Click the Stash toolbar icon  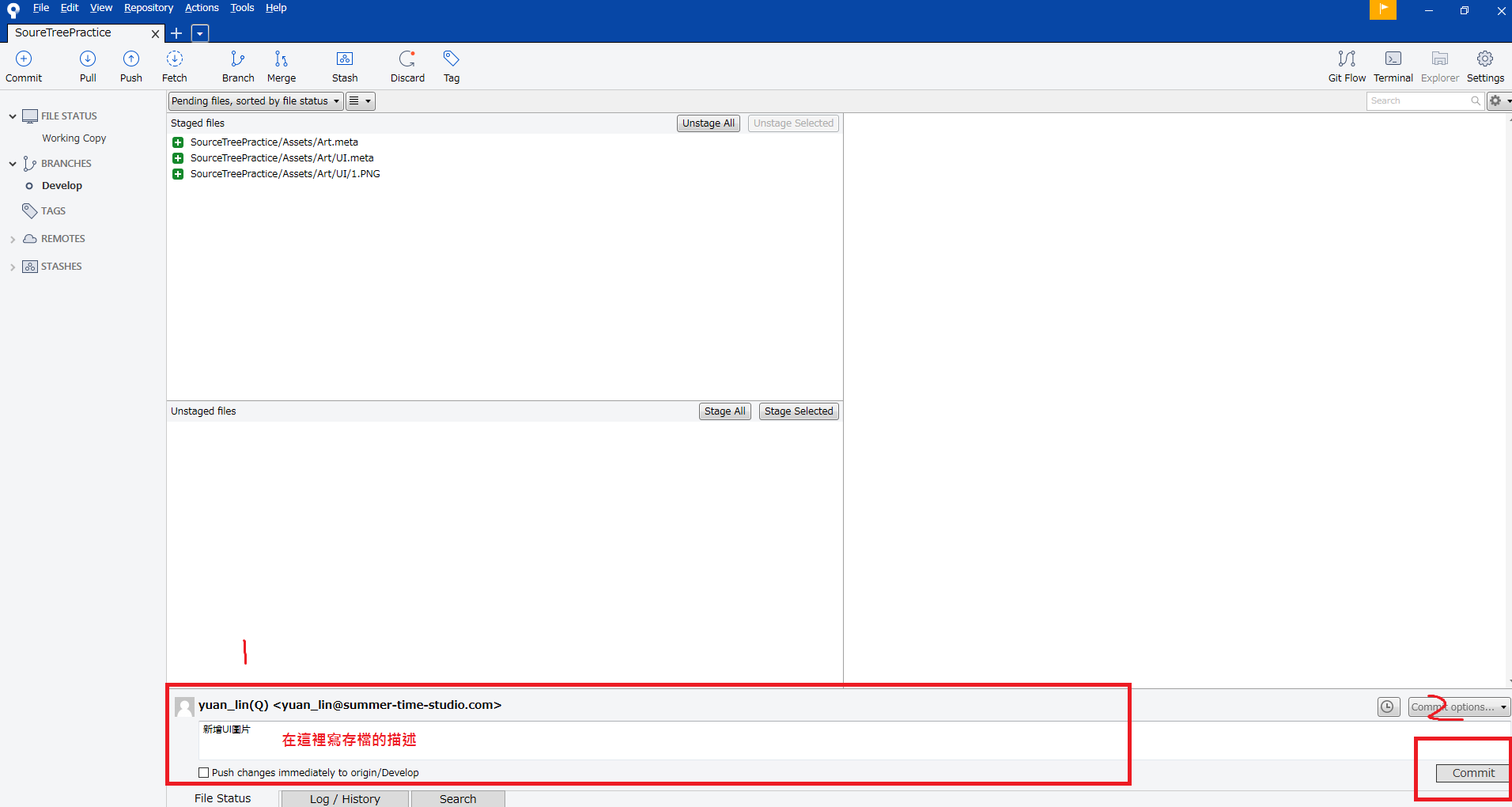345,59
